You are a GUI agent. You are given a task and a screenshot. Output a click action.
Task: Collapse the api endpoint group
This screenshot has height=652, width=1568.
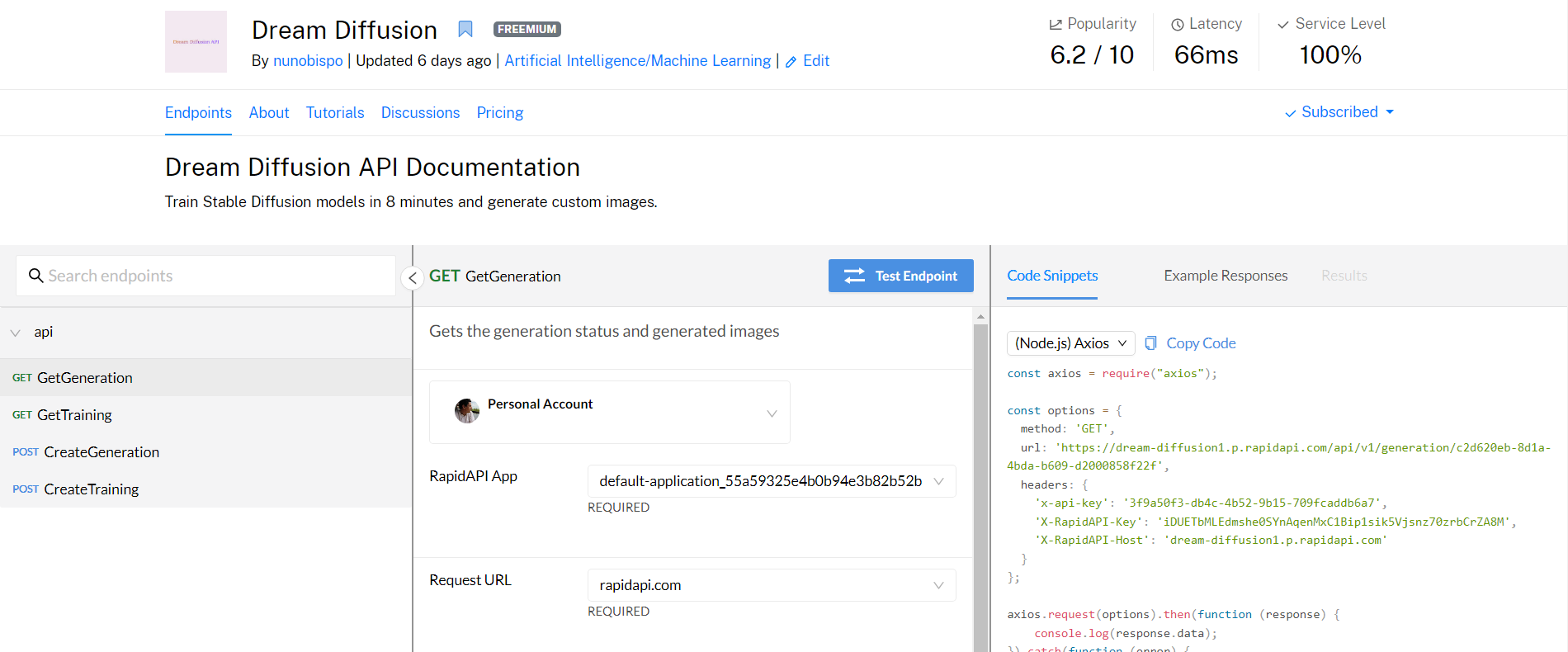click(16, 333)
